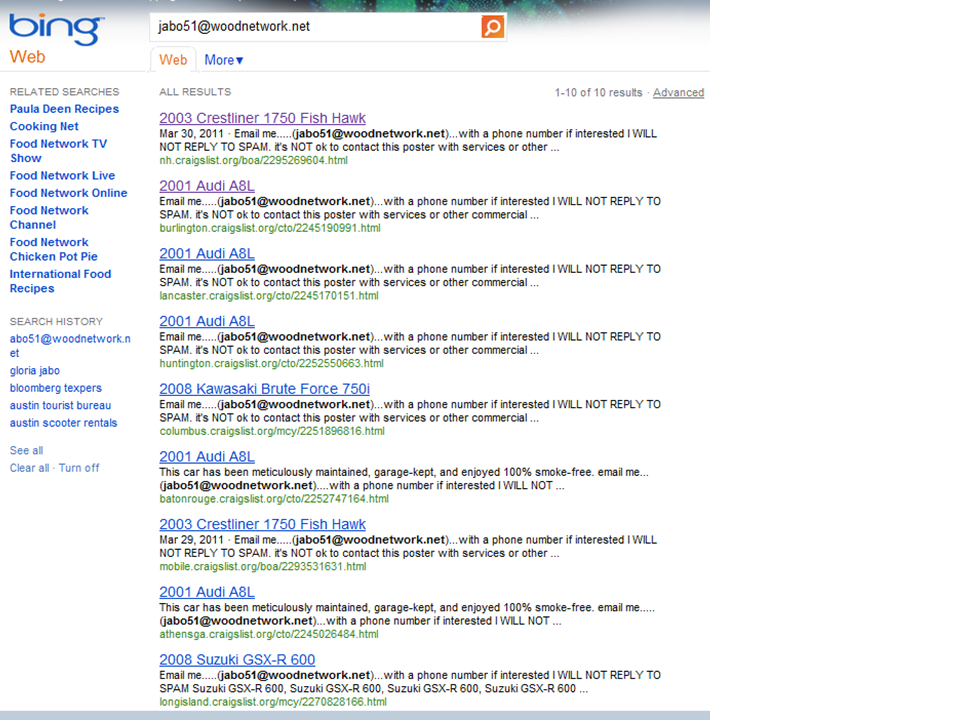Click See all search history
Screen dimensions: 960x720
pyautogui.click(x=26, y=451)
